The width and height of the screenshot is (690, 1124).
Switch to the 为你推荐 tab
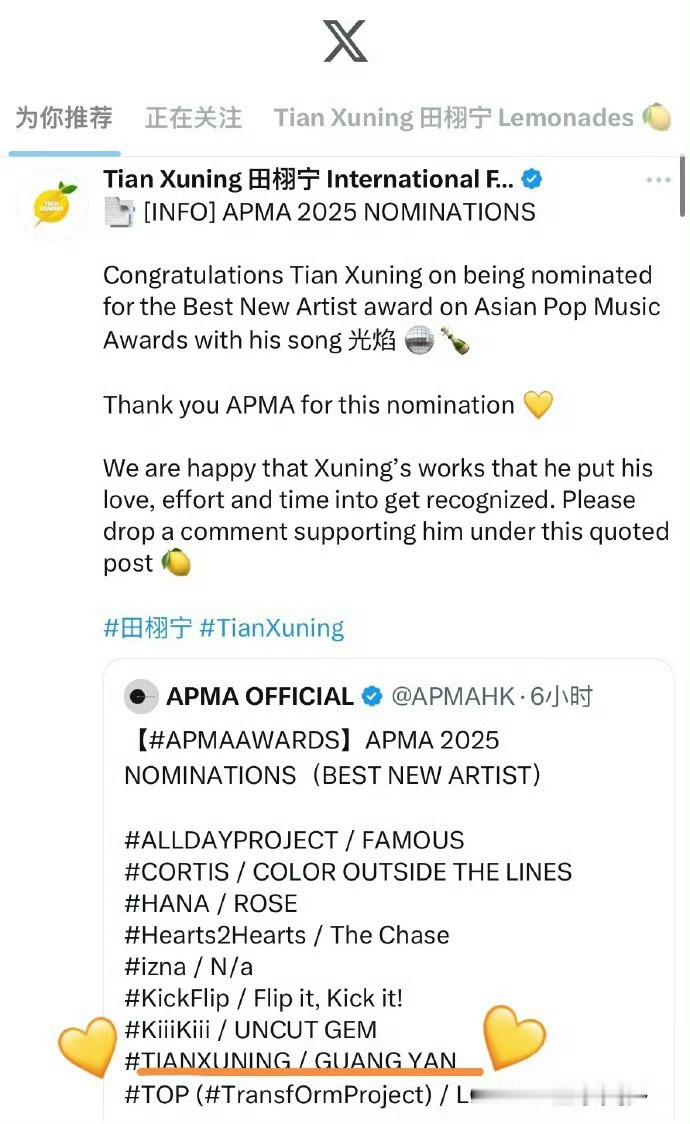click(64, 118)
